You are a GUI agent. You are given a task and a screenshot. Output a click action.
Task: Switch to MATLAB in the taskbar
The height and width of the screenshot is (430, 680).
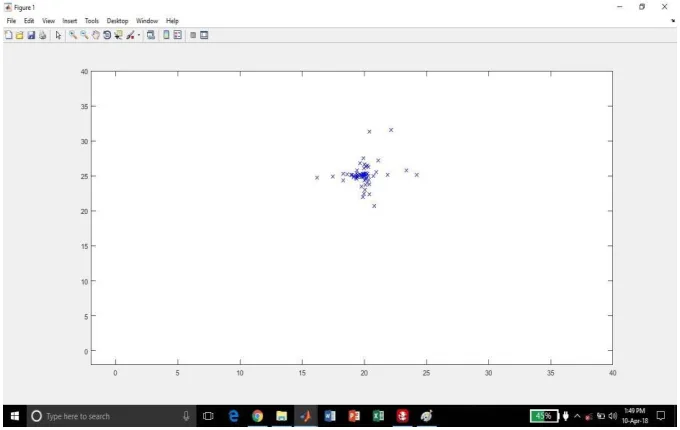click(306, 416)
